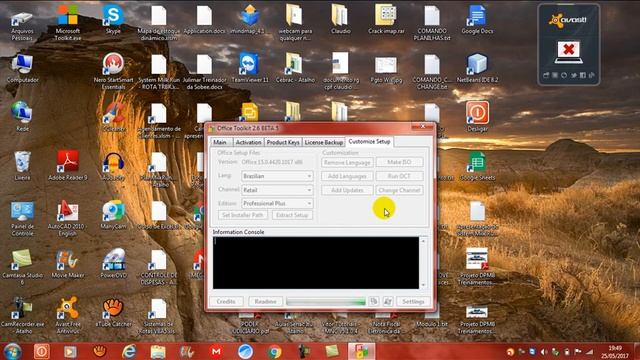Select the Crack imap.rar desktop file
Viewport: 640px width, 360px height.
(x=386, y=19)
